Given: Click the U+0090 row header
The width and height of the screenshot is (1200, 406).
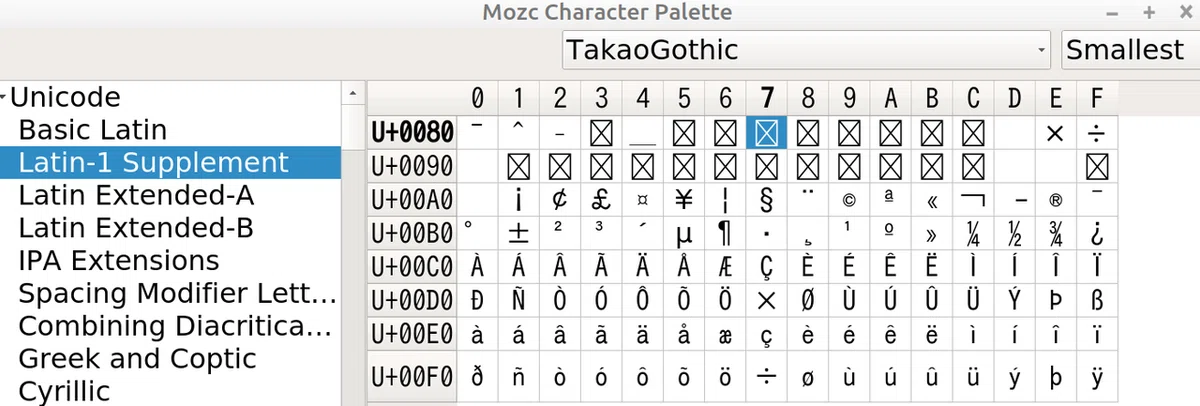Looking at the screenshot, I should [412, 165].
